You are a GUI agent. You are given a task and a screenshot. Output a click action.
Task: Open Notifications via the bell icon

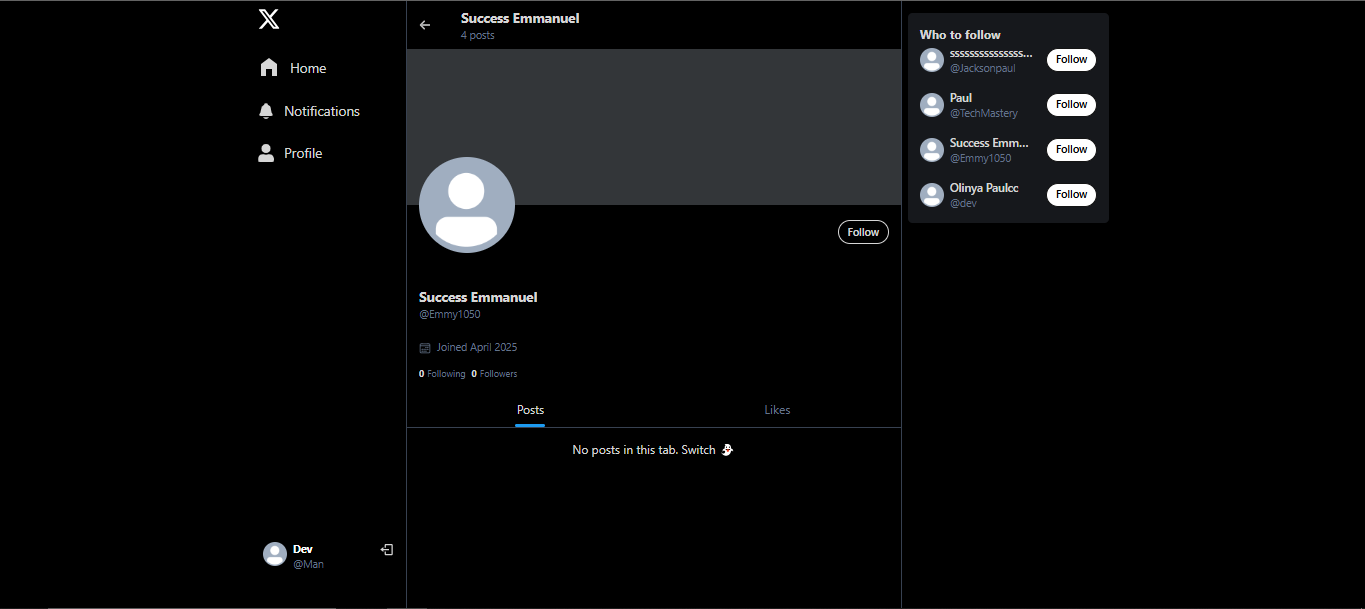pyautogui.click(x=266, y=111)
